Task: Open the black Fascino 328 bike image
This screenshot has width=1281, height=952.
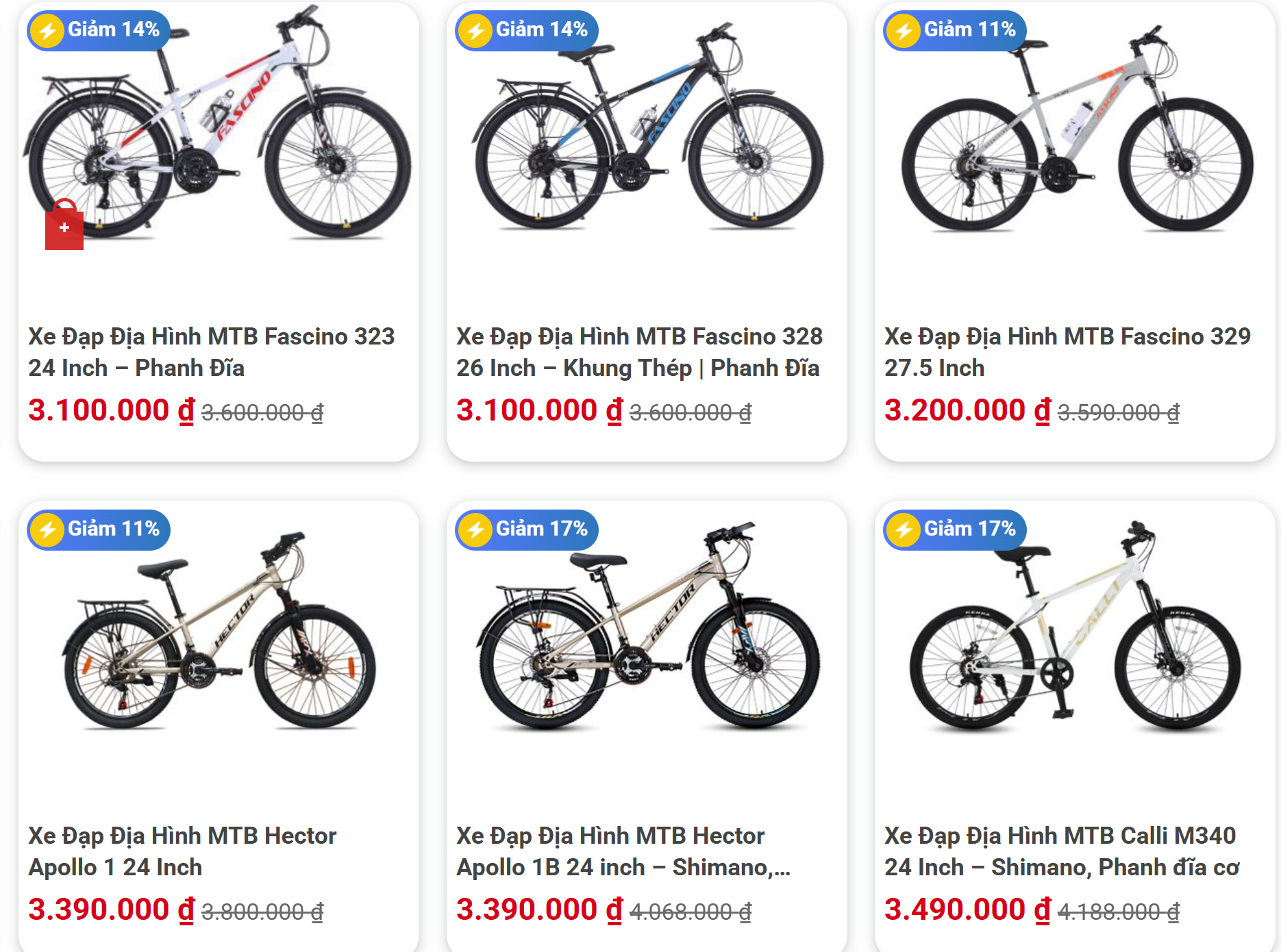Action: pyautogui.click(x=647, y=130)
